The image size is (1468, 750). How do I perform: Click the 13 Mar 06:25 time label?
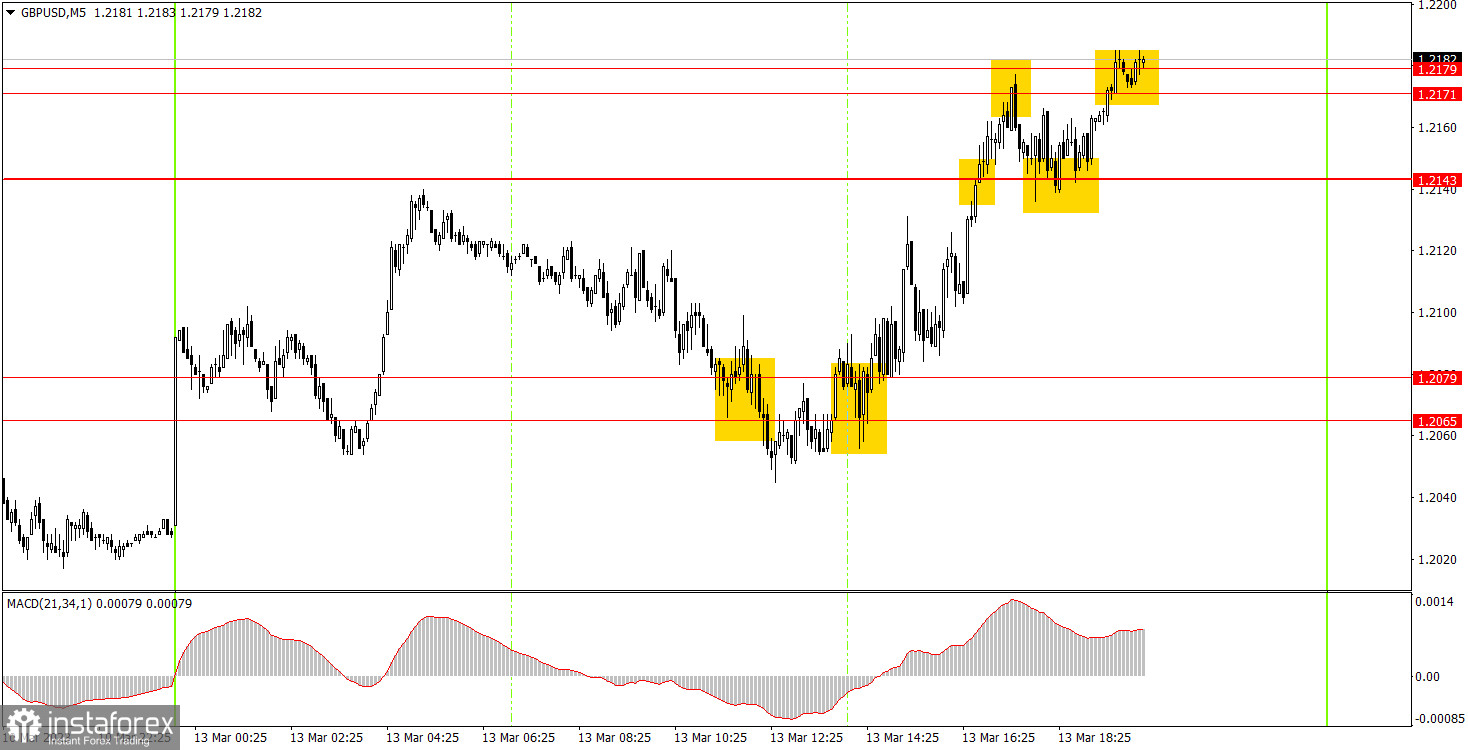[519, 738]
